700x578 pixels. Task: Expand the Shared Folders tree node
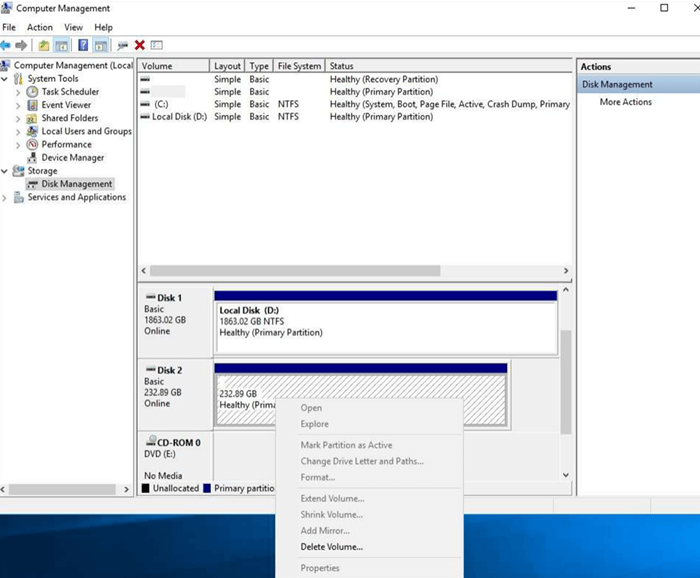tap(18, 118)
